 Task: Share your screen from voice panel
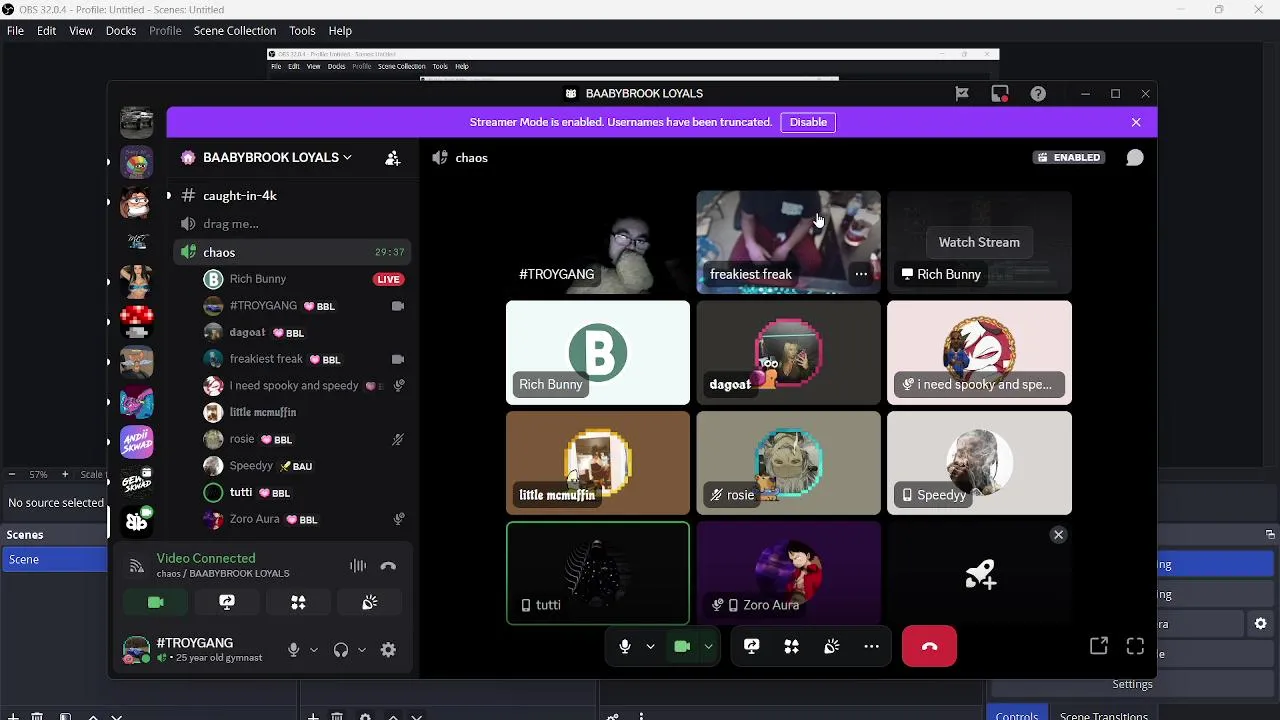pos(227,602)
